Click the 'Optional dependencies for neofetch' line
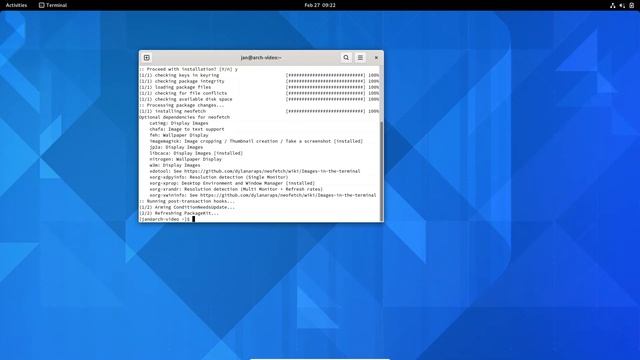This screenshot has width=640, height=360. 184,117
